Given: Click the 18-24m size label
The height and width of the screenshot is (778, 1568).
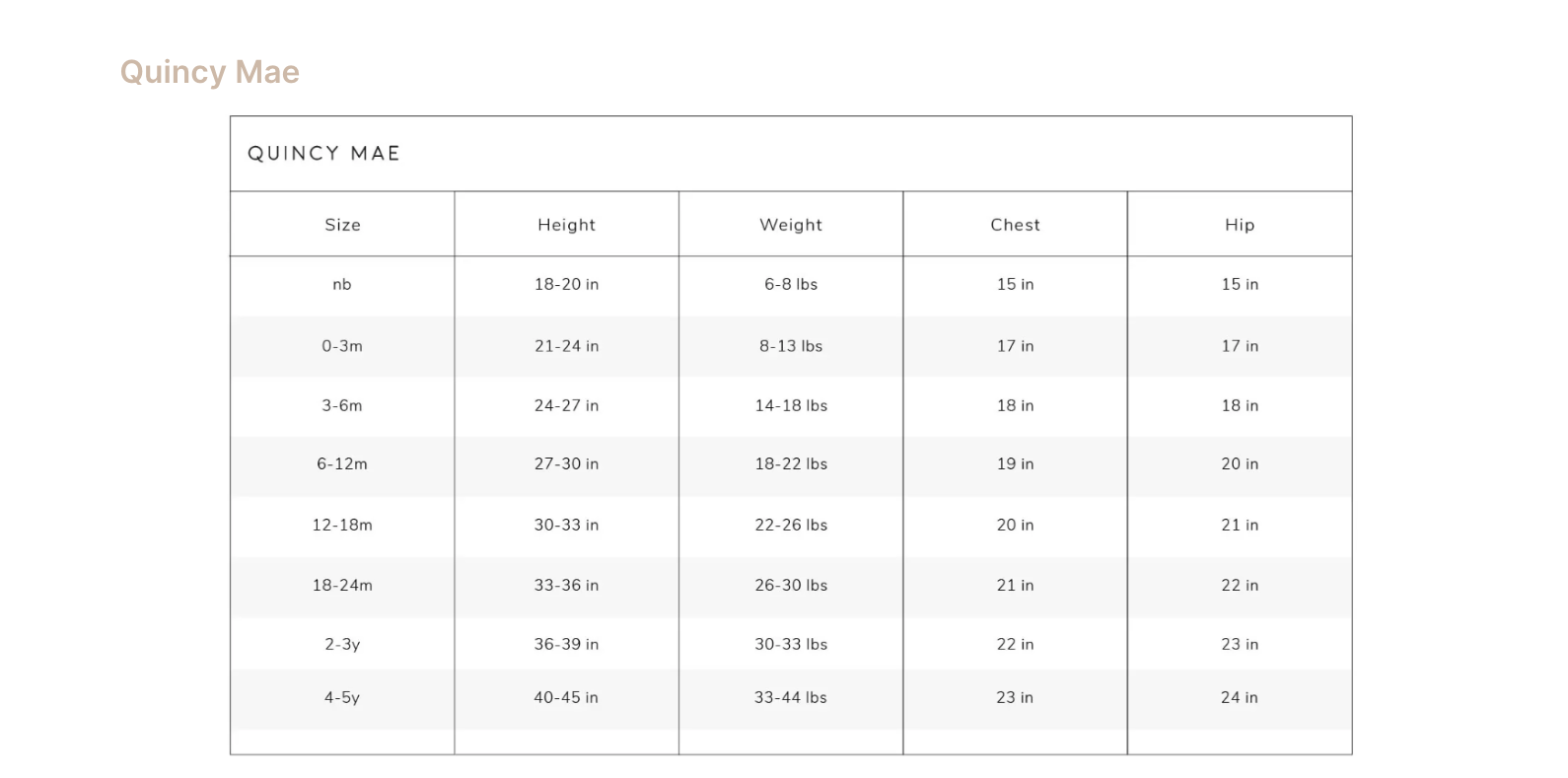Looking at the screenshot, I should (342, 585).
